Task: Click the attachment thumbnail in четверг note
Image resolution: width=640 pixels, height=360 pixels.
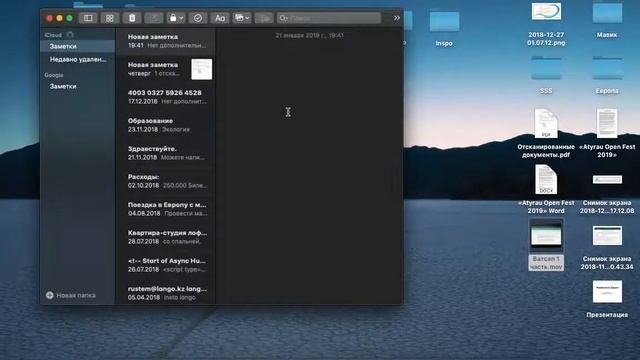Action: point(202,69)
